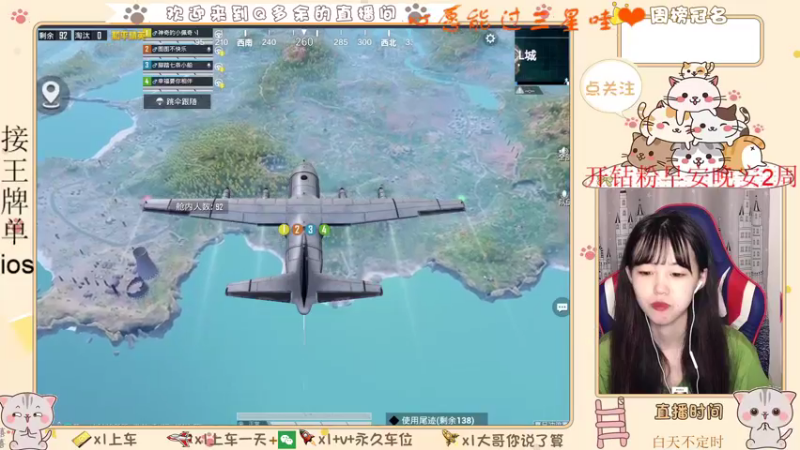Click the 点关注 follow speech bubble
800x450 pixels.
coord(610,89)
